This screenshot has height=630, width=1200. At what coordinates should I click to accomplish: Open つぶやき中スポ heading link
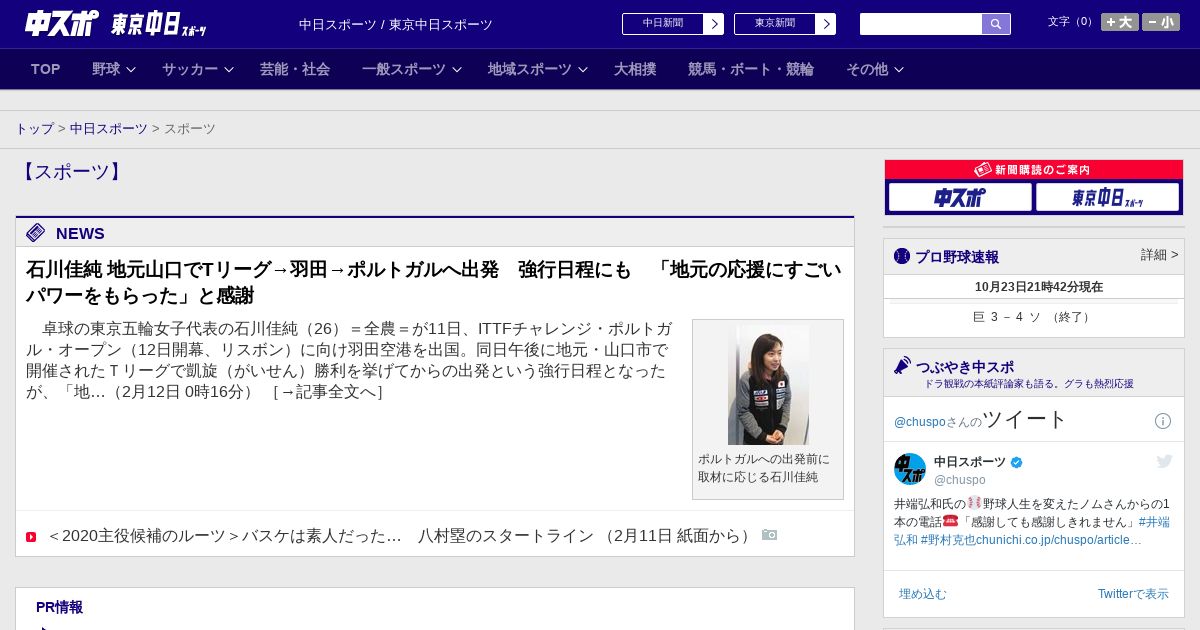pyautogui.click(x=965, y=367)
